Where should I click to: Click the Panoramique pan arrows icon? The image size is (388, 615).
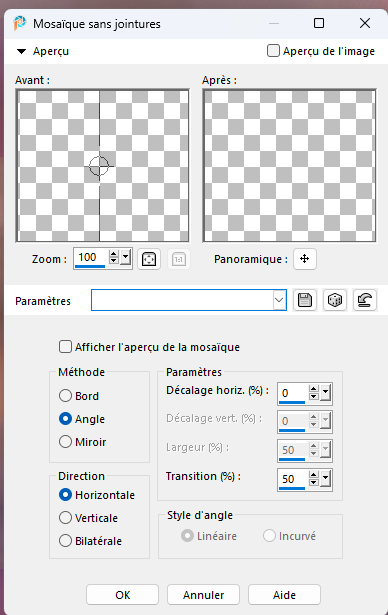pyautogui.click(x=304, y=259)
